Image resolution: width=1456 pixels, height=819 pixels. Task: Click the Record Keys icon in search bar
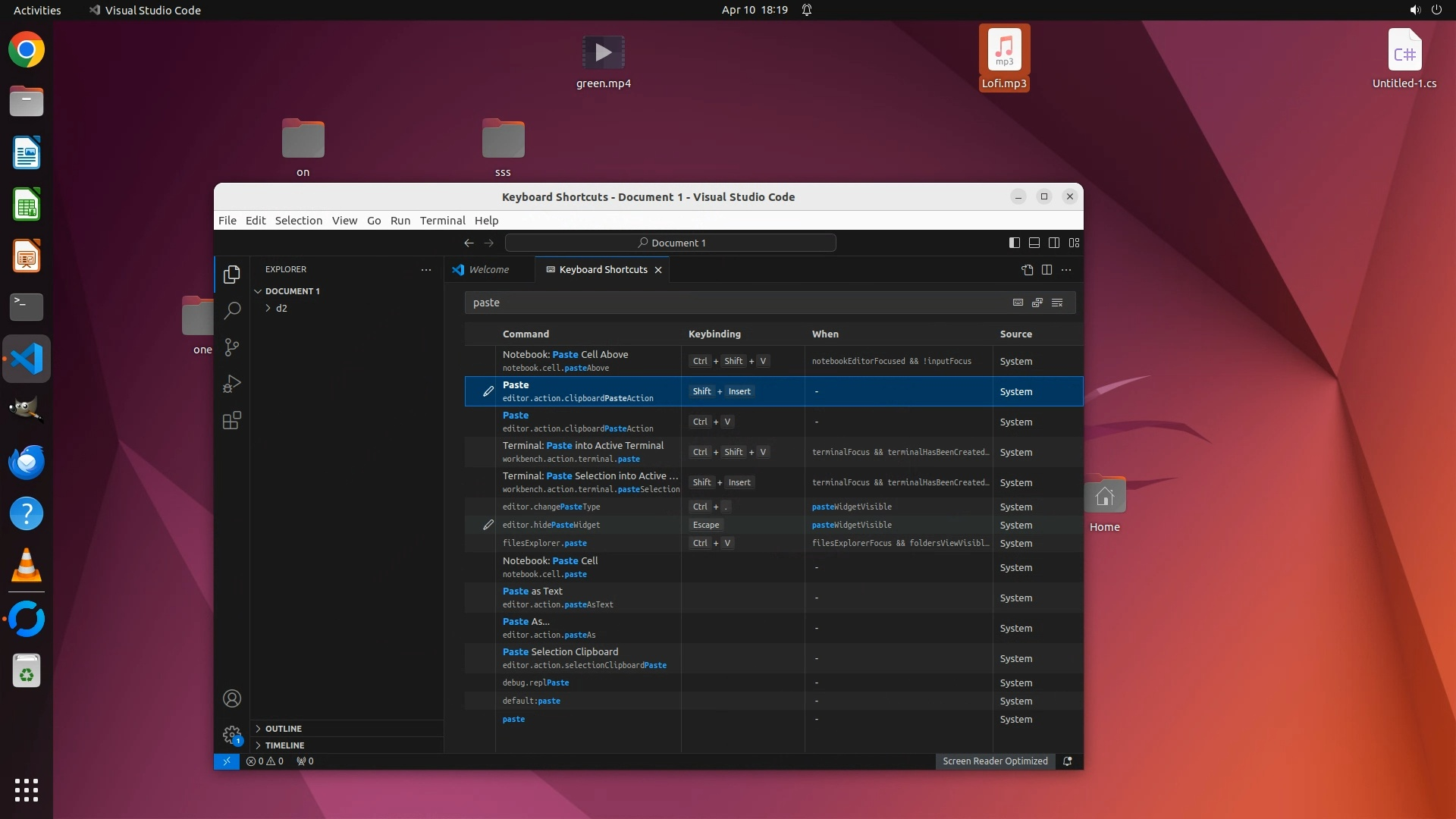pos(1018,303)
